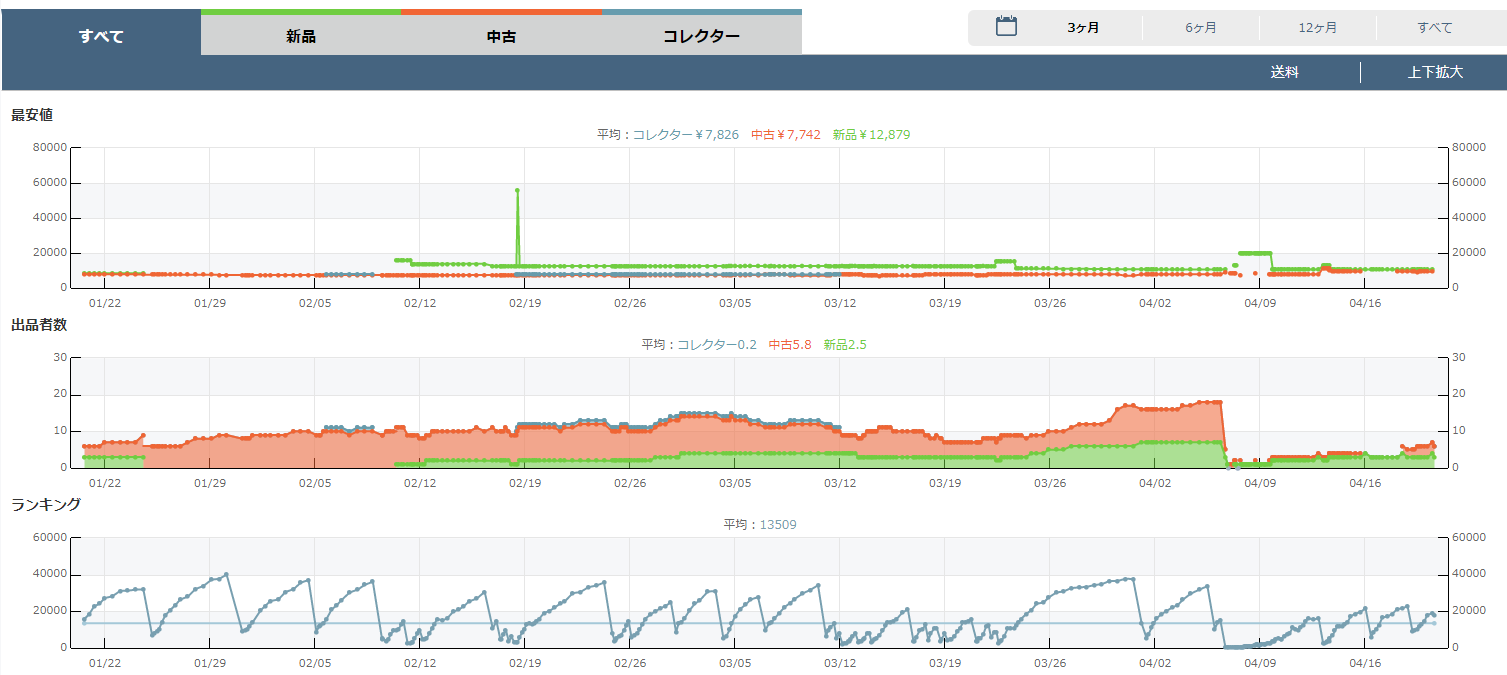The width and height of the screenshot is (1507, 675).
Task: Toggle コレクター ¥7,826 series in the 最安値 legend
Action: pos(685,135)
